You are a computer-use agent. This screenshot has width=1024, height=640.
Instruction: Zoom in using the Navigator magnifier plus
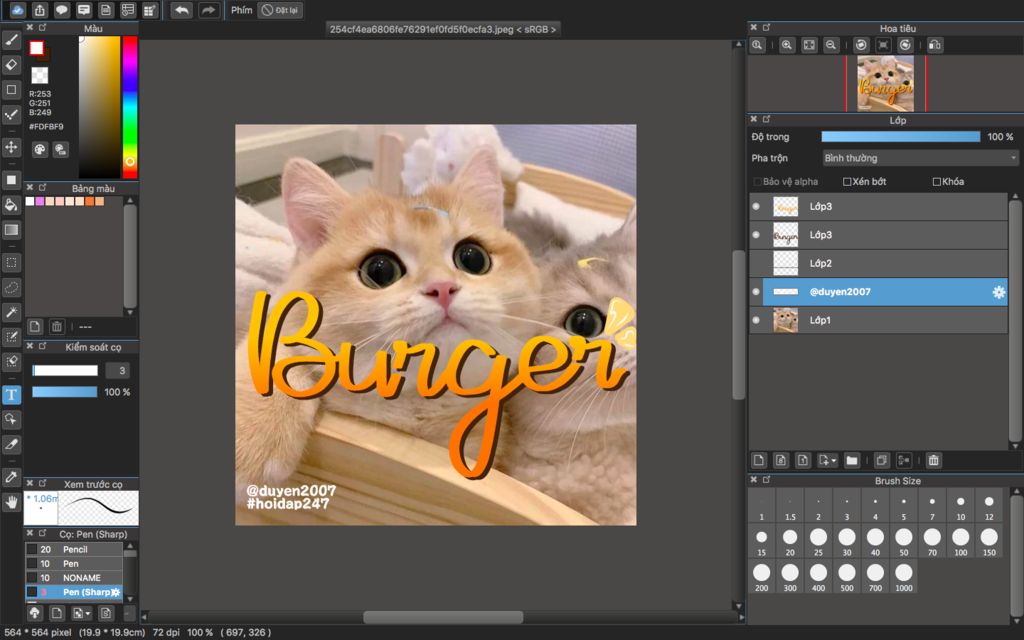pos(787,45)
